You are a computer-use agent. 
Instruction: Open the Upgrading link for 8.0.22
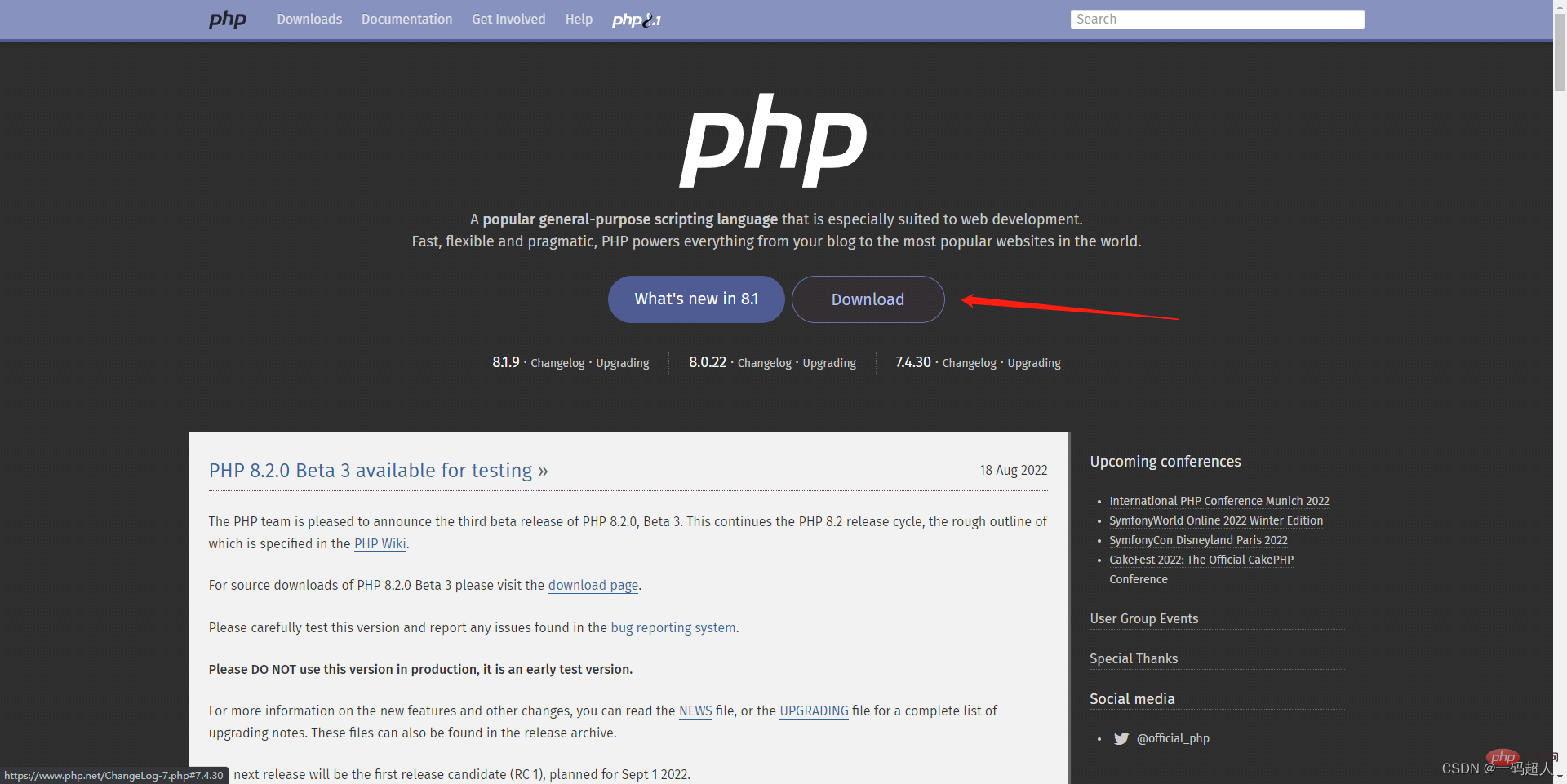coord(829,363)
